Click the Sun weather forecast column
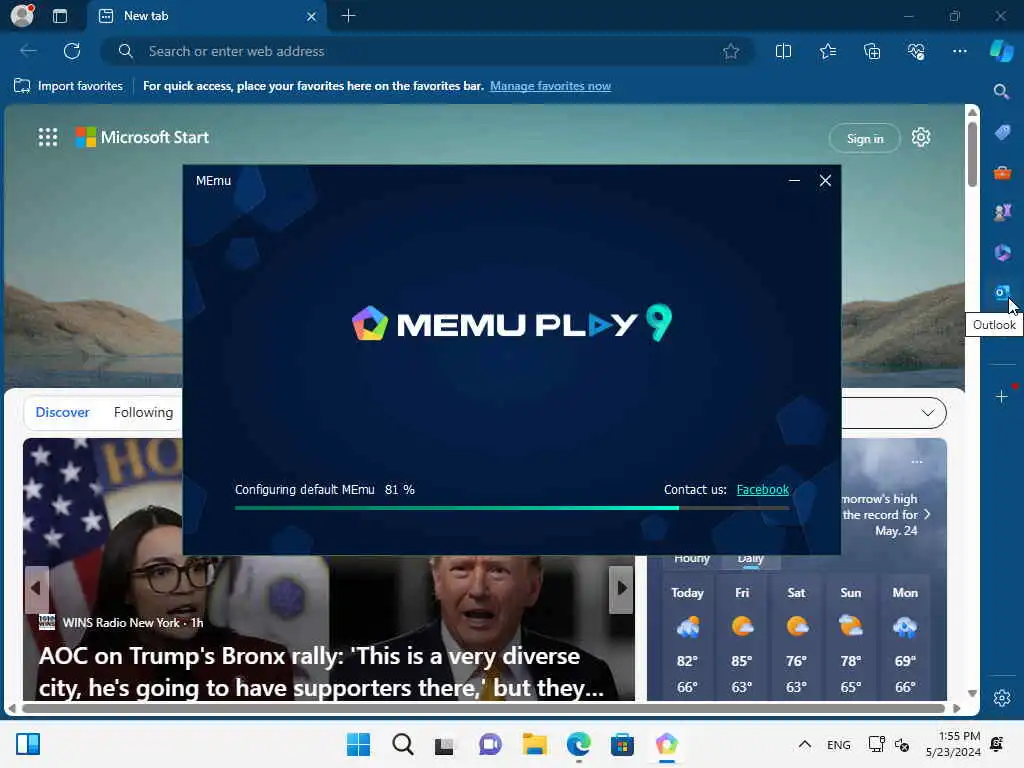Image resolution: width=1024 pixels, height=768 pixels. point(850,639)
